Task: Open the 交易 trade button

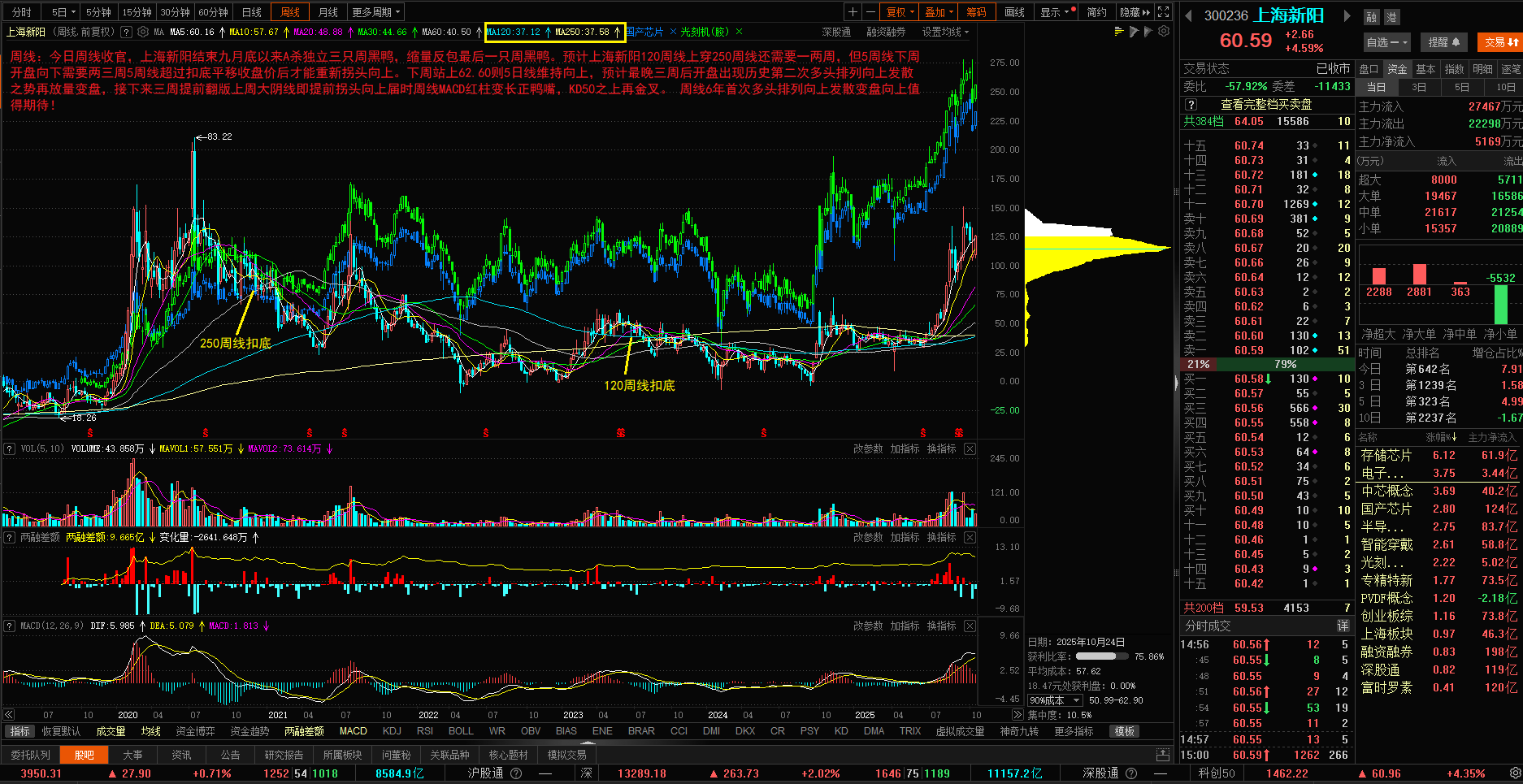Action: point(1502,42)
